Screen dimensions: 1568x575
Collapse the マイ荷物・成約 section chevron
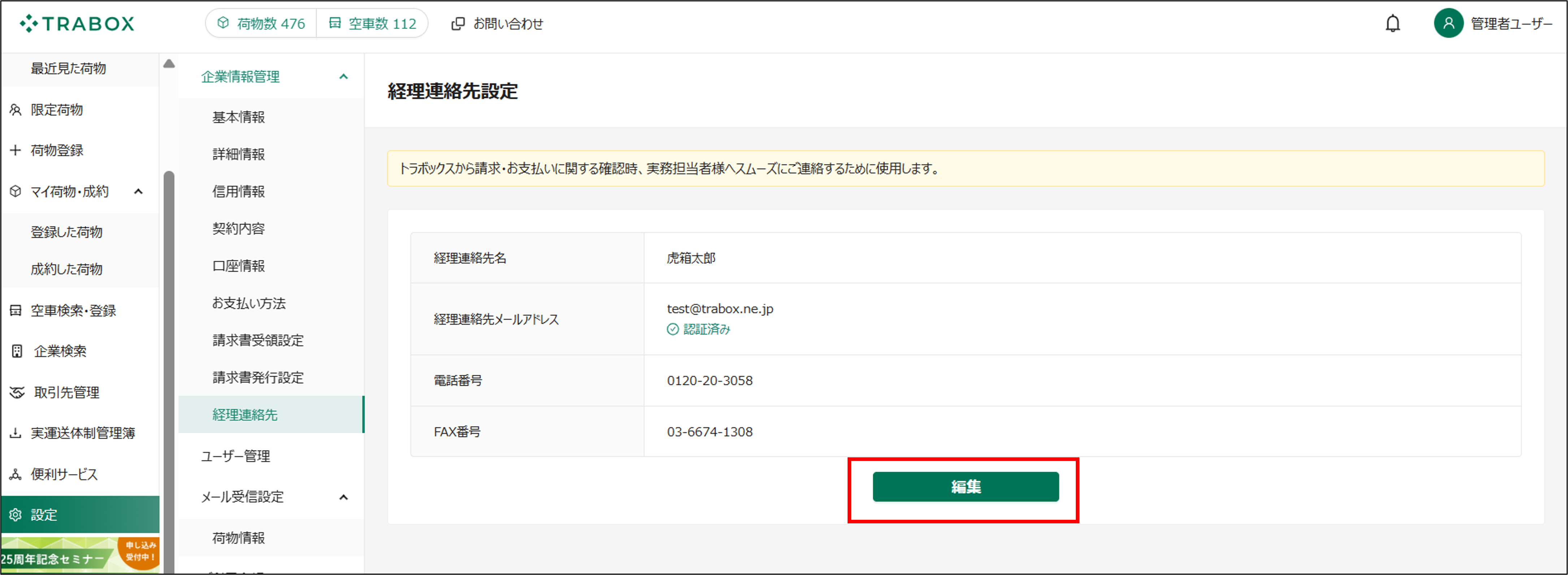coord(138,191)
